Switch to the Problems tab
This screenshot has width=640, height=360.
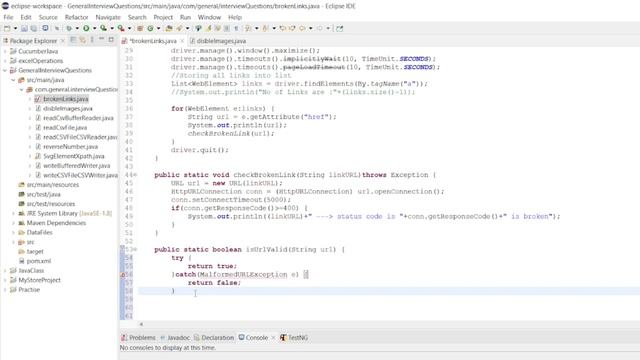138,338
